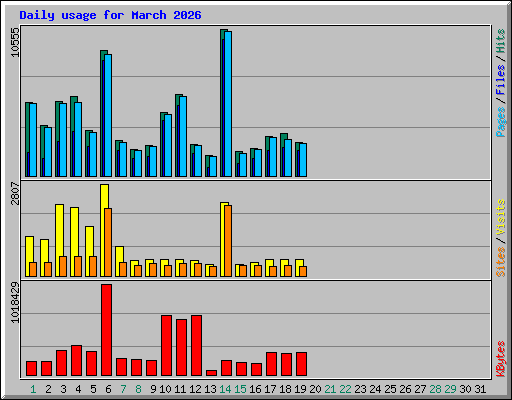Click the "Daily usage for March 2026" title
This screenshot has height=400, width=512.
(110, 15)
